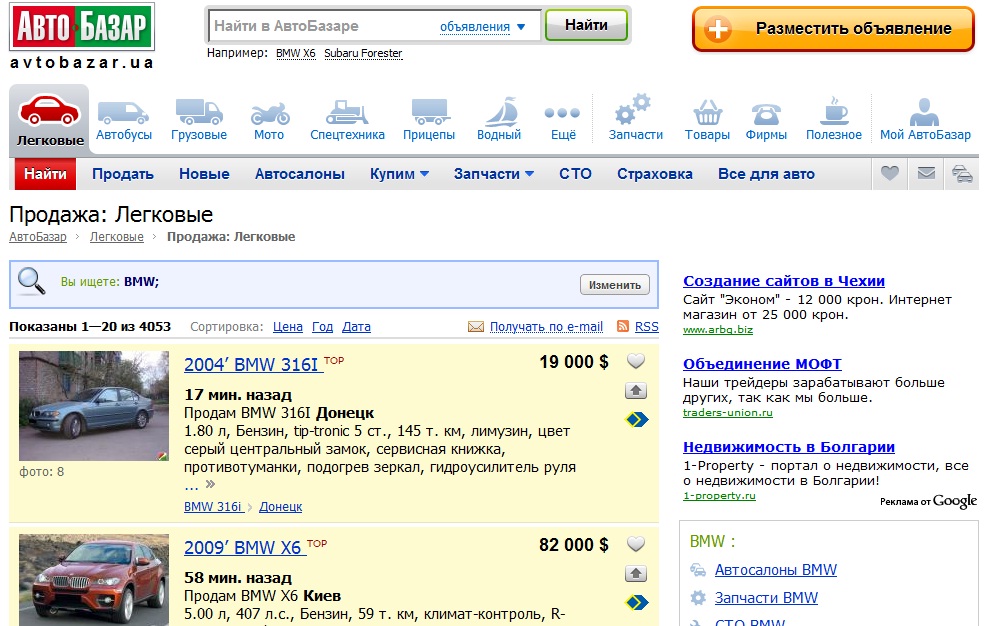Open the BMW 316I car photo thumbnail

pyautogui.click(x=94, y=406)
